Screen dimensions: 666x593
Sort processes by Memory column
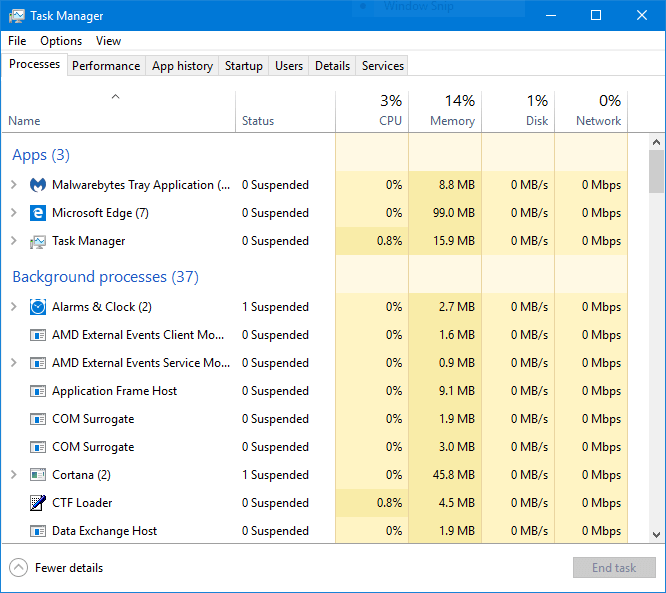tap(445, 111)
